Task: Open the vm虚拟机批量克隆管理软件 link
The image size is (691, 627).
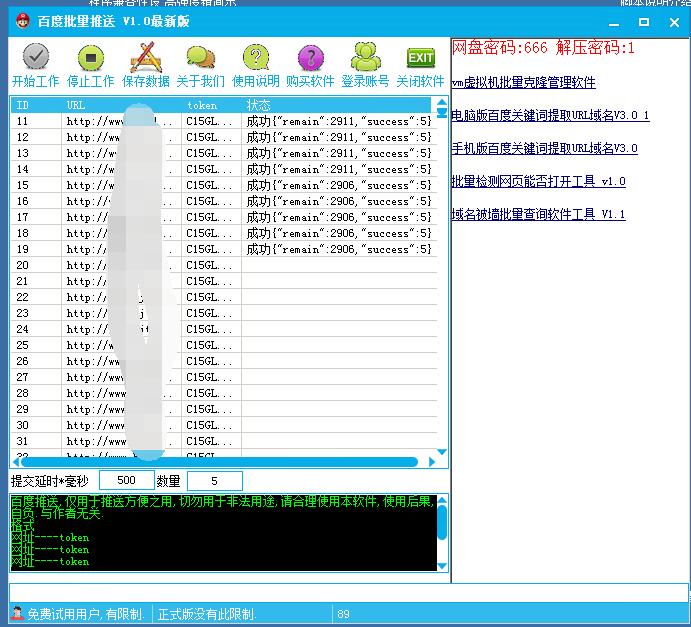Action: point(523,83)
